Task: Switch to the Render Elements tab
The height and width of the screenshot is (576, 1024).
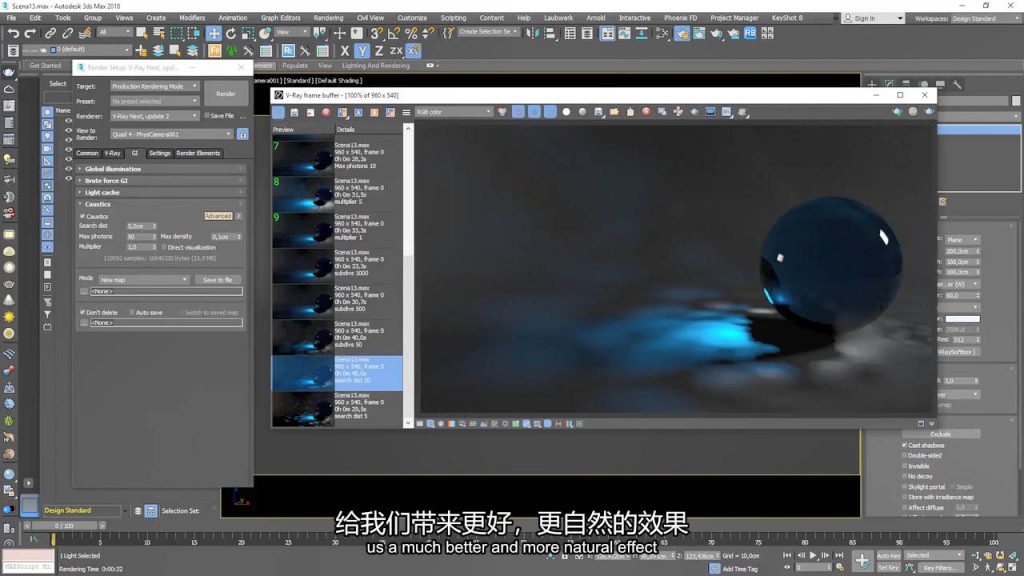Action: [x=199, y=153]
